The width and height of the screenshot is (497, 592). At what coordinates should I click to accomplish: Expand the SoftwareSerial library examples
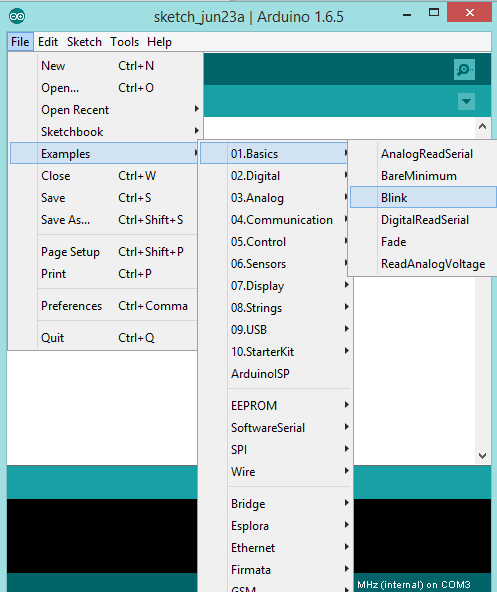tap(275, 427)
